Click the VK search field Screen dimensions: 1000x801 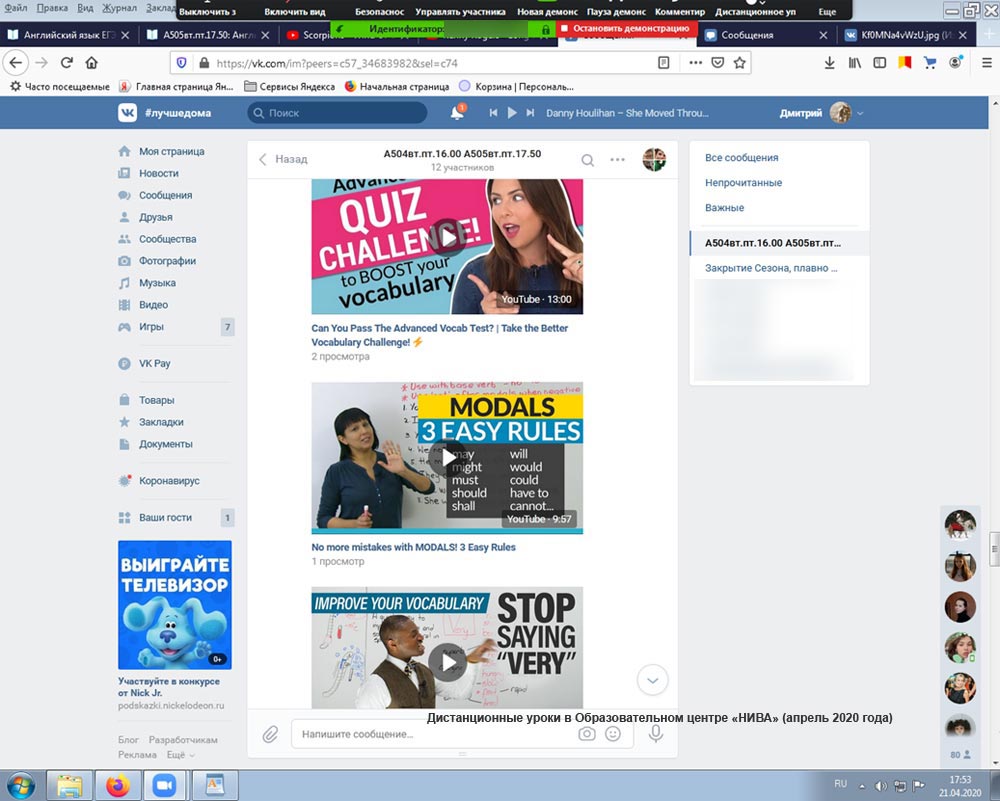(337, 113)
